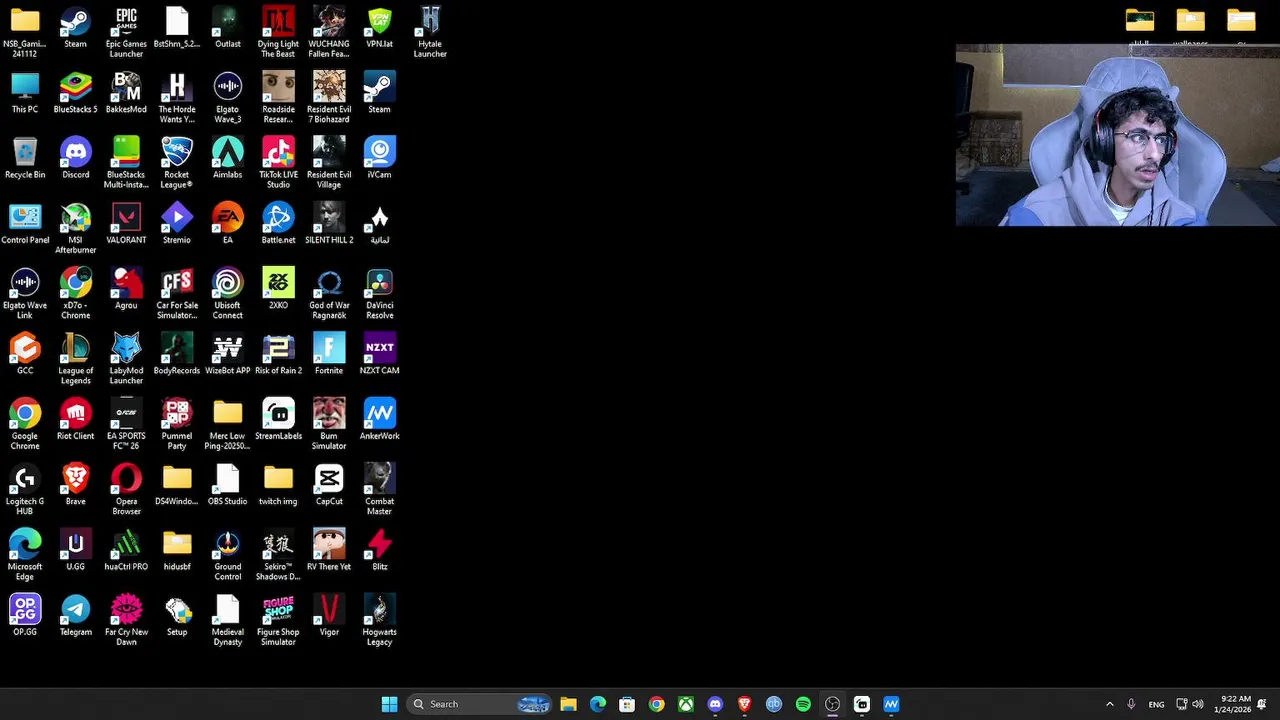Launch the Outlast desktop shortcut
Image resolution: width=1280 pixels, height=720 pixels.
(x=227, y=28)
